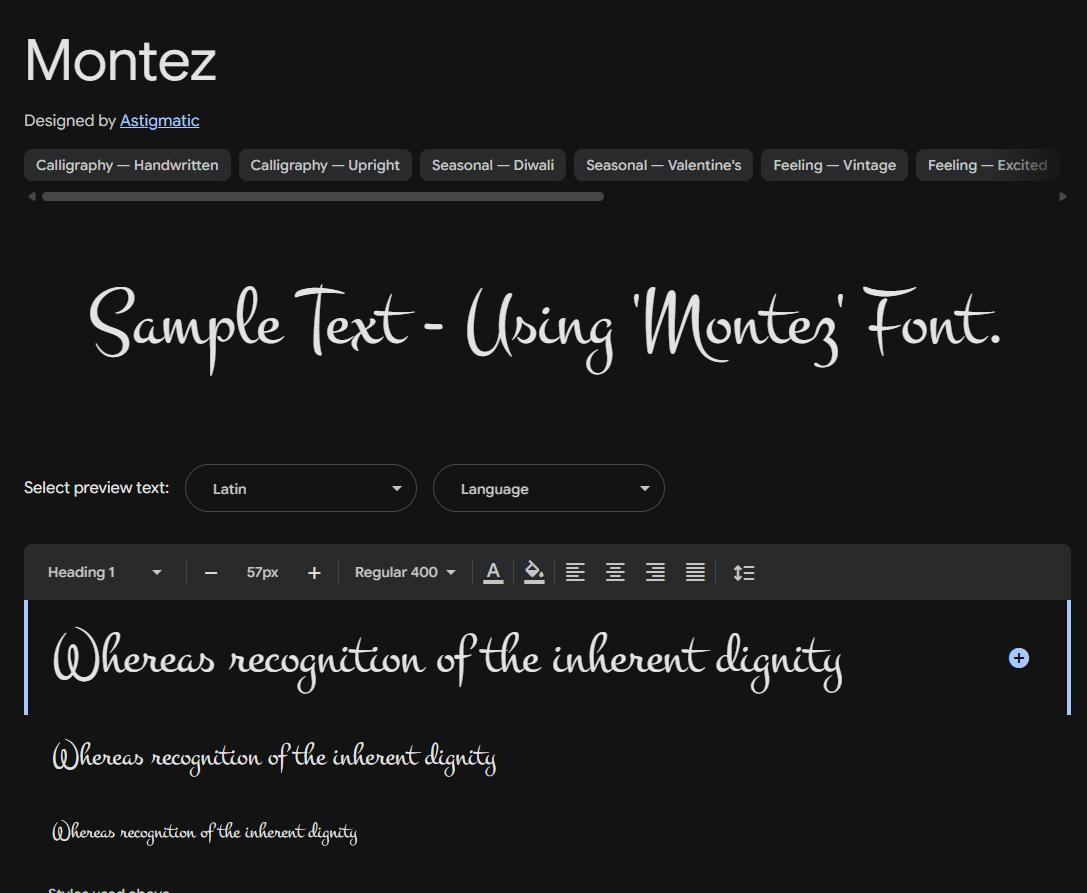Open the line spacing option

click(744, 573)
